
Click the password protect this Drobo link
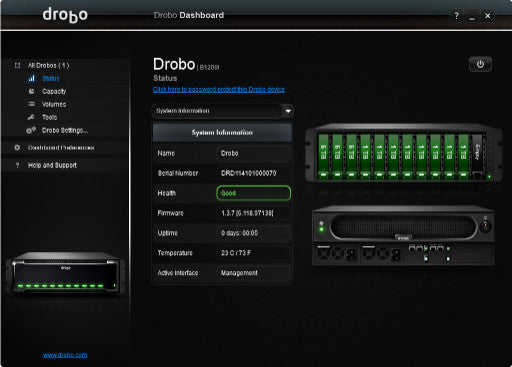[219, 89]
